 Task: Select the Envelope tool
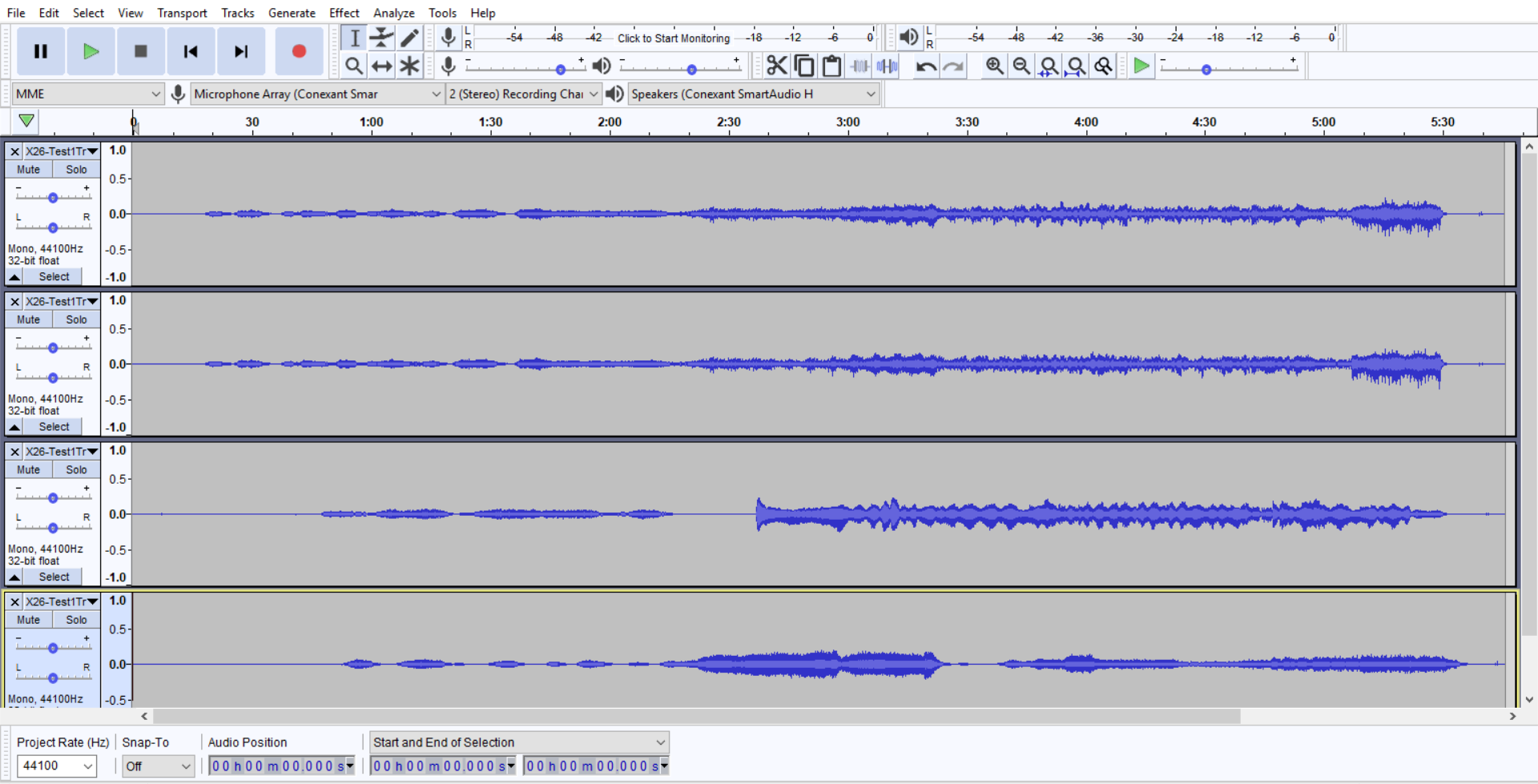pos(382,38)
